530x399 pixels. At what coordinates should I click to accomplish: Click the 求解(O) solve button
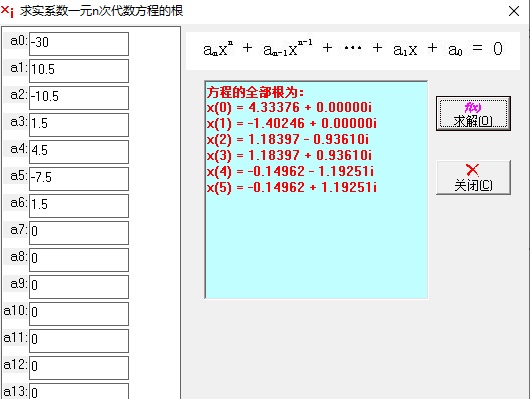point(473,114)
